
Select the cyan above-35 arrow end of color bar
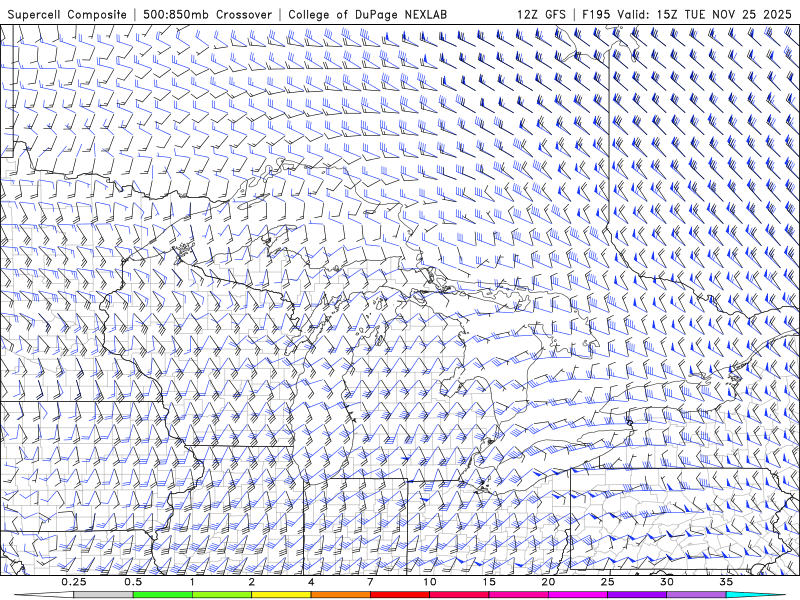756,595
